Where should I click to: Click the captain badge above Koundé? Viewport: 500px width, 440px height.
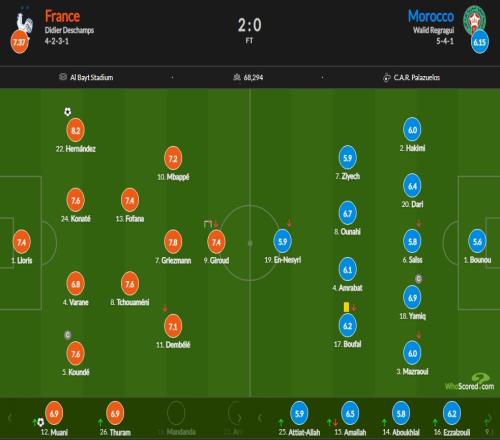tap(68, 335)
